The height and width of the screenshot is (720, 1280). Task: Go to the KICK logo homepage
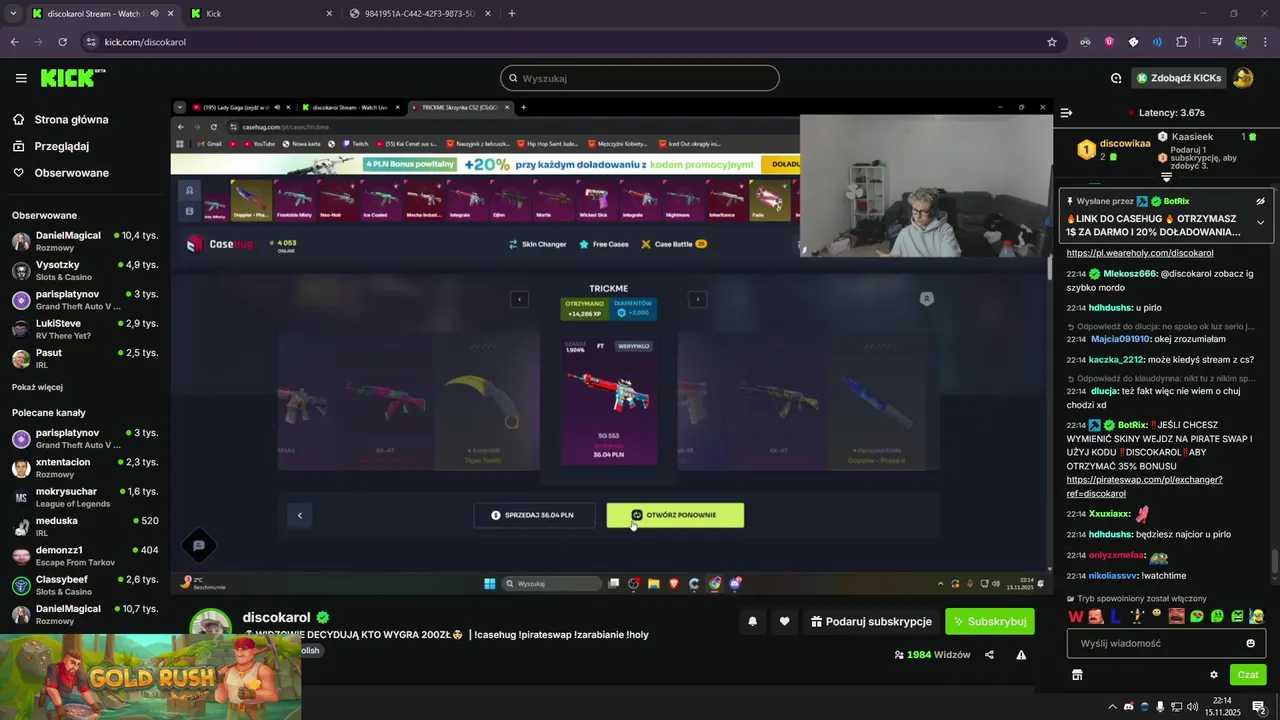pyautogui.click(x=73, y=78)
